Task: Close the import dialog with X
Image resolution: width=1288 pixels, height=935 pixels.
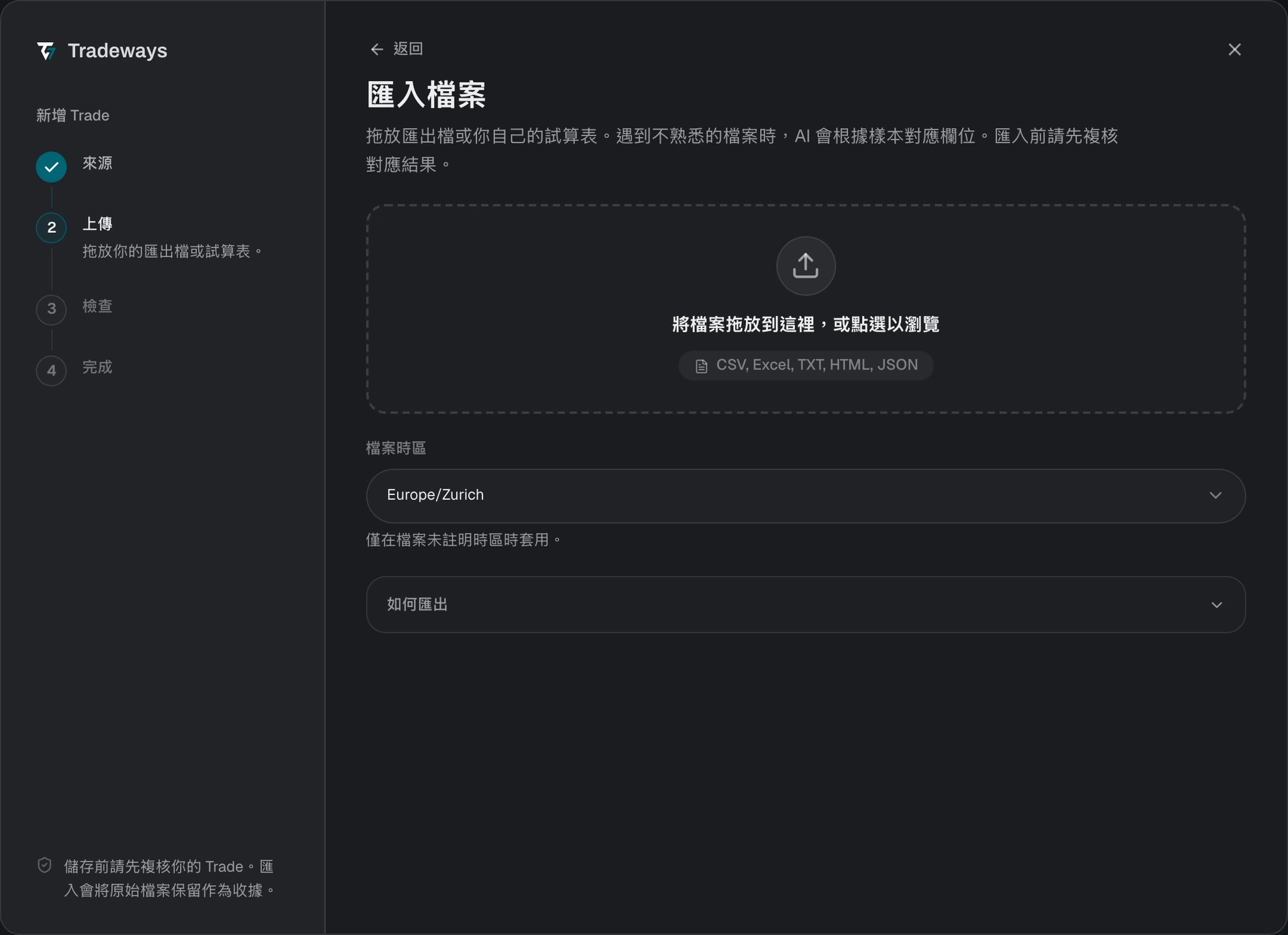Action: pos(1234,50)
